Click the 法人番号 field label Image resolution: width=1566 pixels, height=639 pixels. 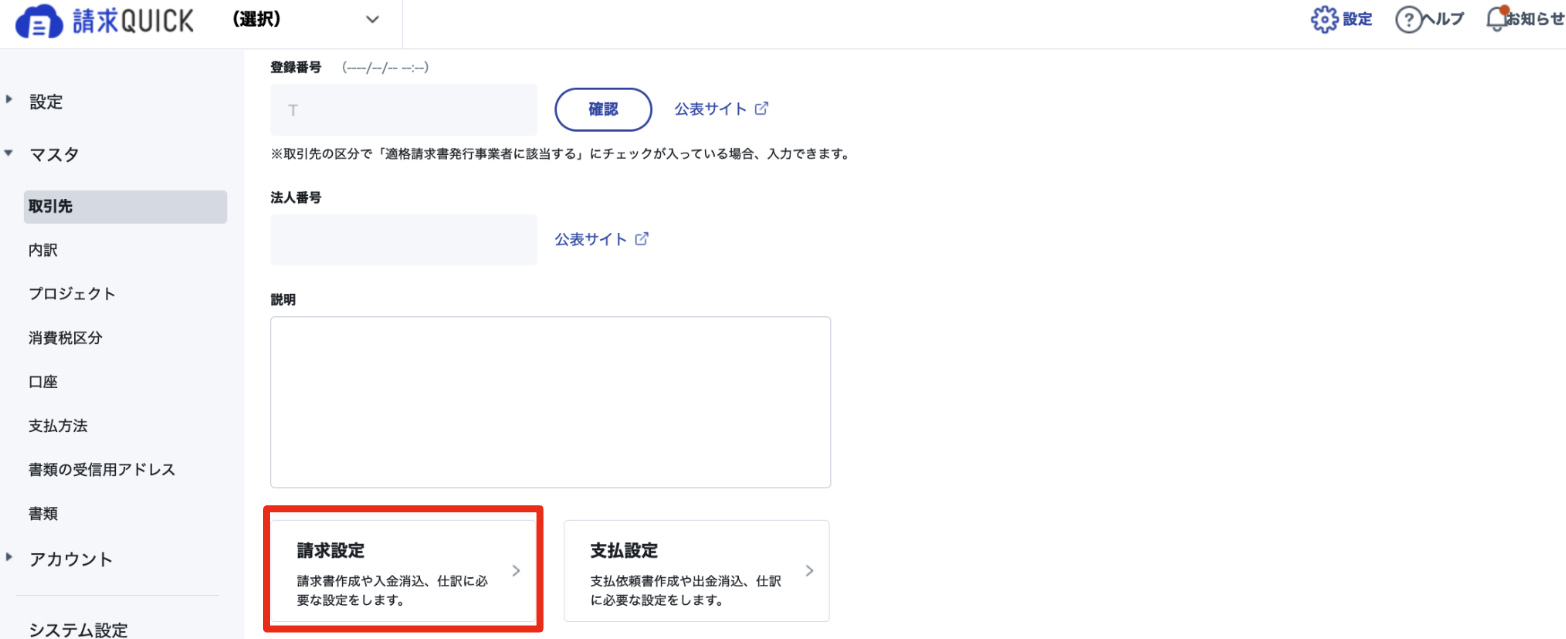(295, 197)
